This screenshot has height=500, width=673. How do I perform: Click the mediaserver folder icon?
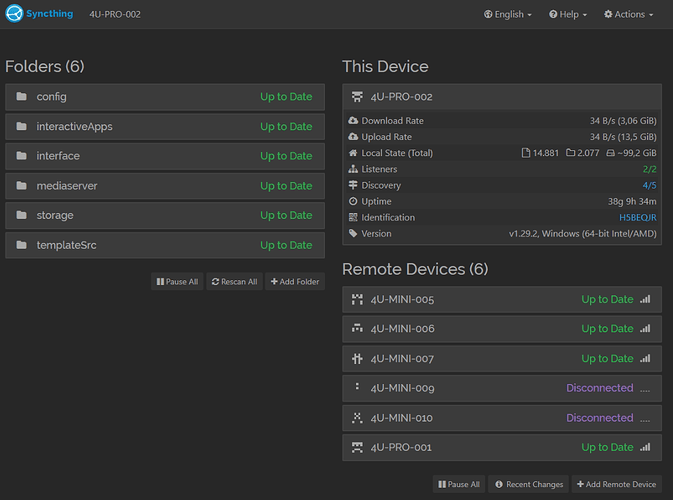21,185
